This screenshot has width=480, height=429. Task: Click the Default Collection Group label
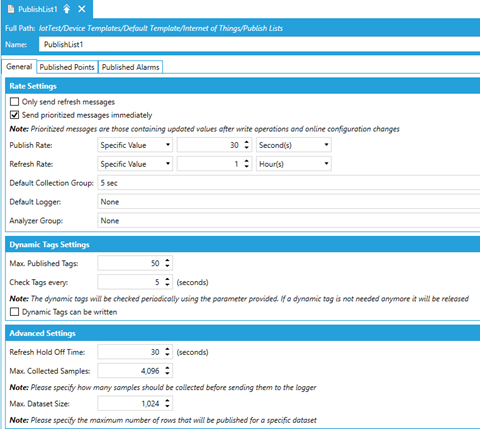(52, 183)
